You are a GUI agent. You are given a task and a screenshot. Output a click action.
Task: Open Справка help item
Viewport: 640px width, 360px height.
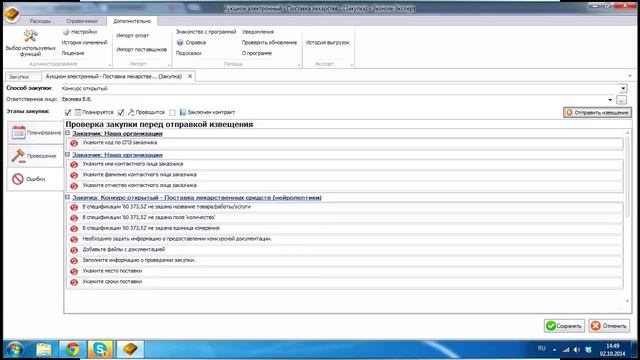(191, 42)
